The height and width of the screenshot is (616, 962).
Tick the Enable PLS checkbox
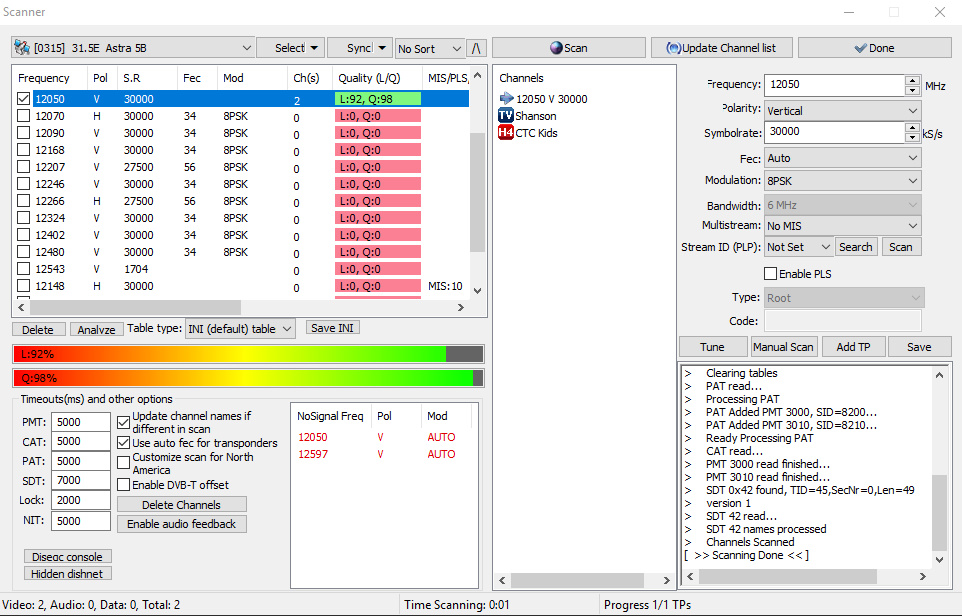771,274
